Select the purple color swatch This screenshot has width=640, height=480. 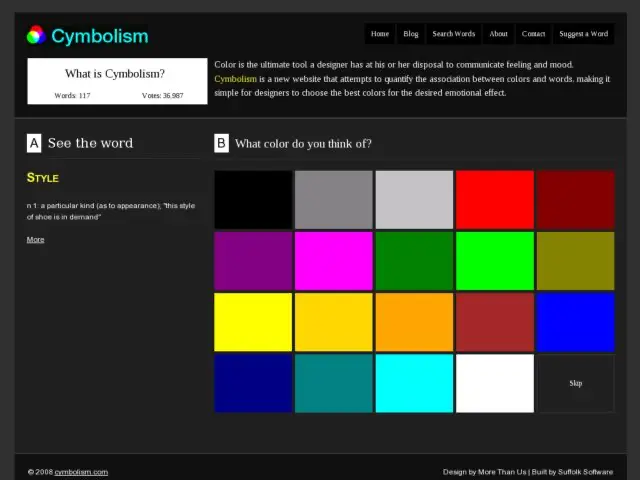click(253, 261)
